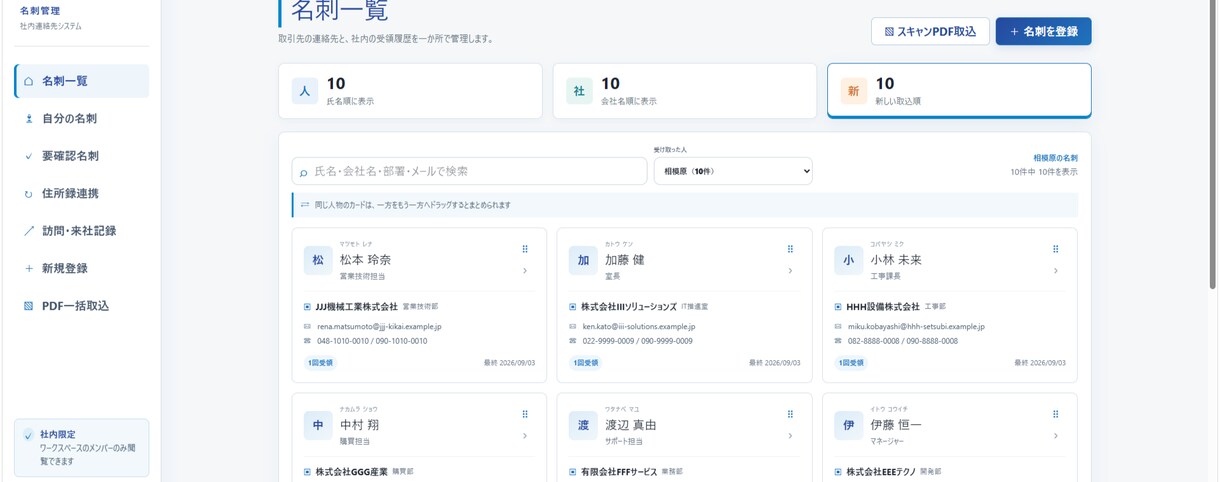Click company name 株式会社GGG産業
The image size is (1220, 482).
pos(351,471)
